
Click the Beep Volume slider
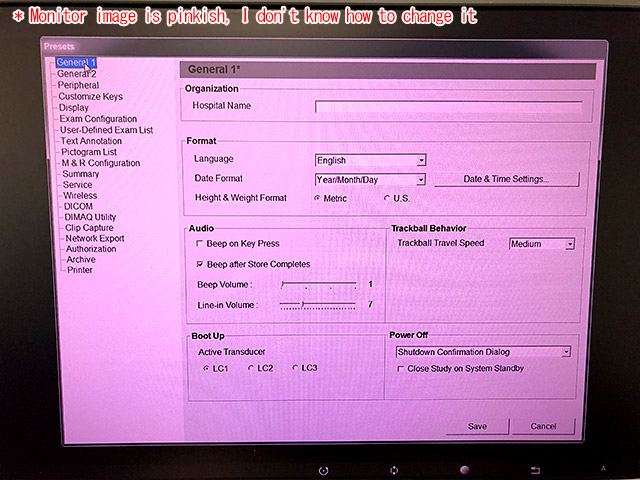coord(319,284)
